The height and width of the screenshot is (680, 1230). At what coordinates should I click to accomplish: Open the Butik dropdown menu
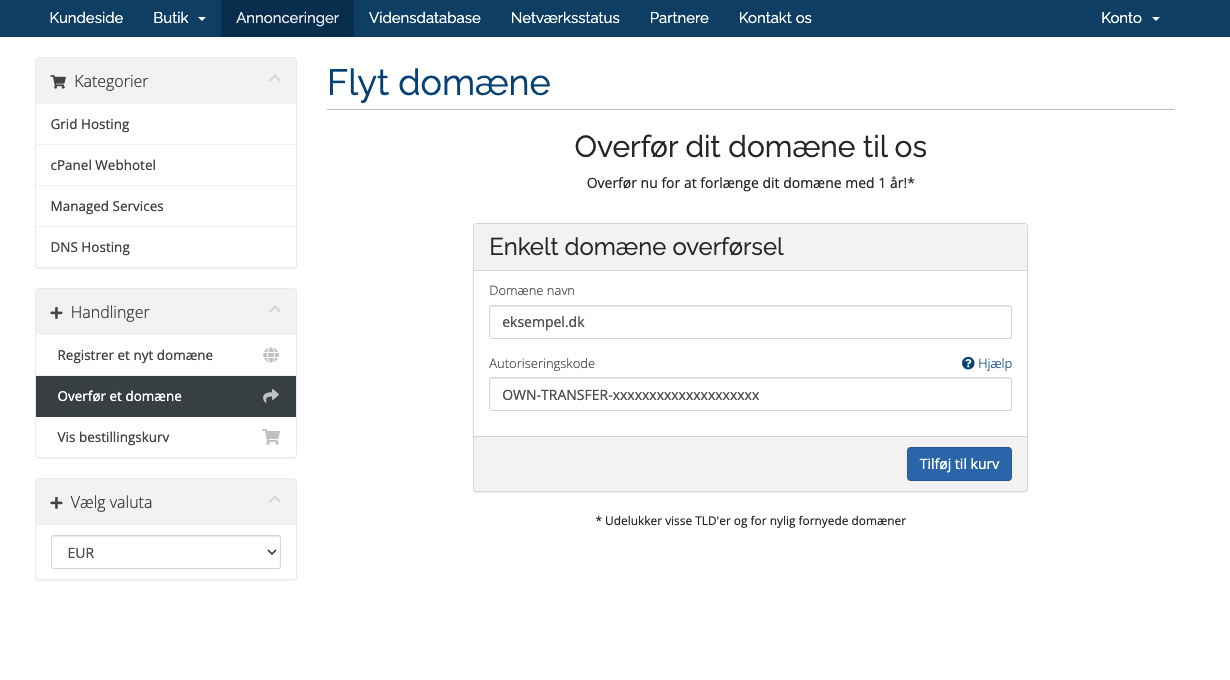click(x=179, y=18)
